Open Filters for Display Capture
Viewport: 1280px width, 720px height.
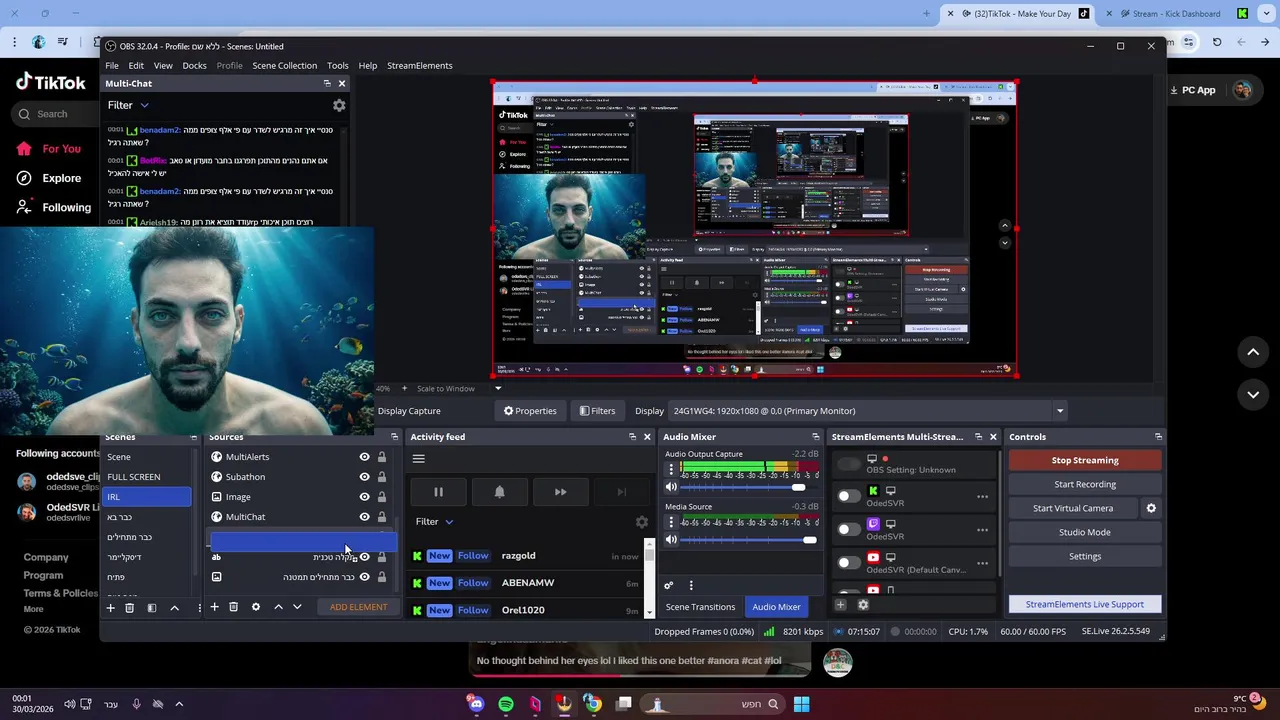point(597,411)
